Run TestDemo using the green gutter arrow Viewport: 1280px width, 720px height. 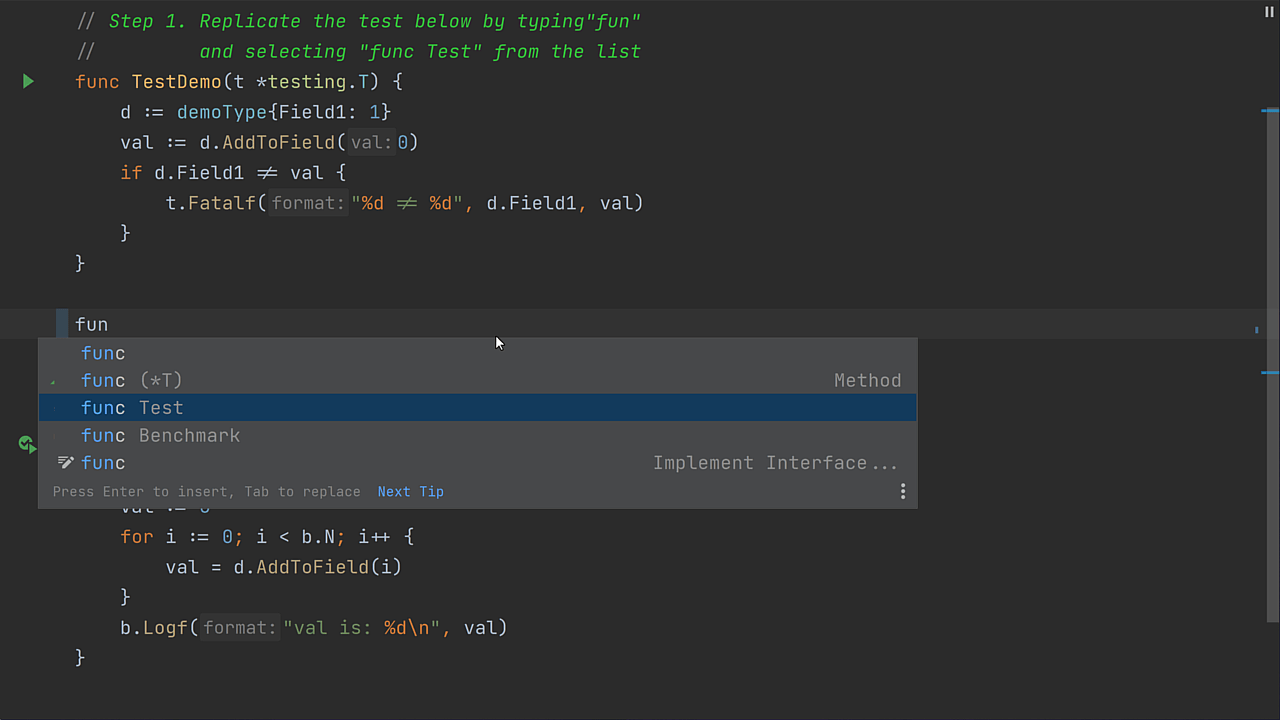[28, 81]
